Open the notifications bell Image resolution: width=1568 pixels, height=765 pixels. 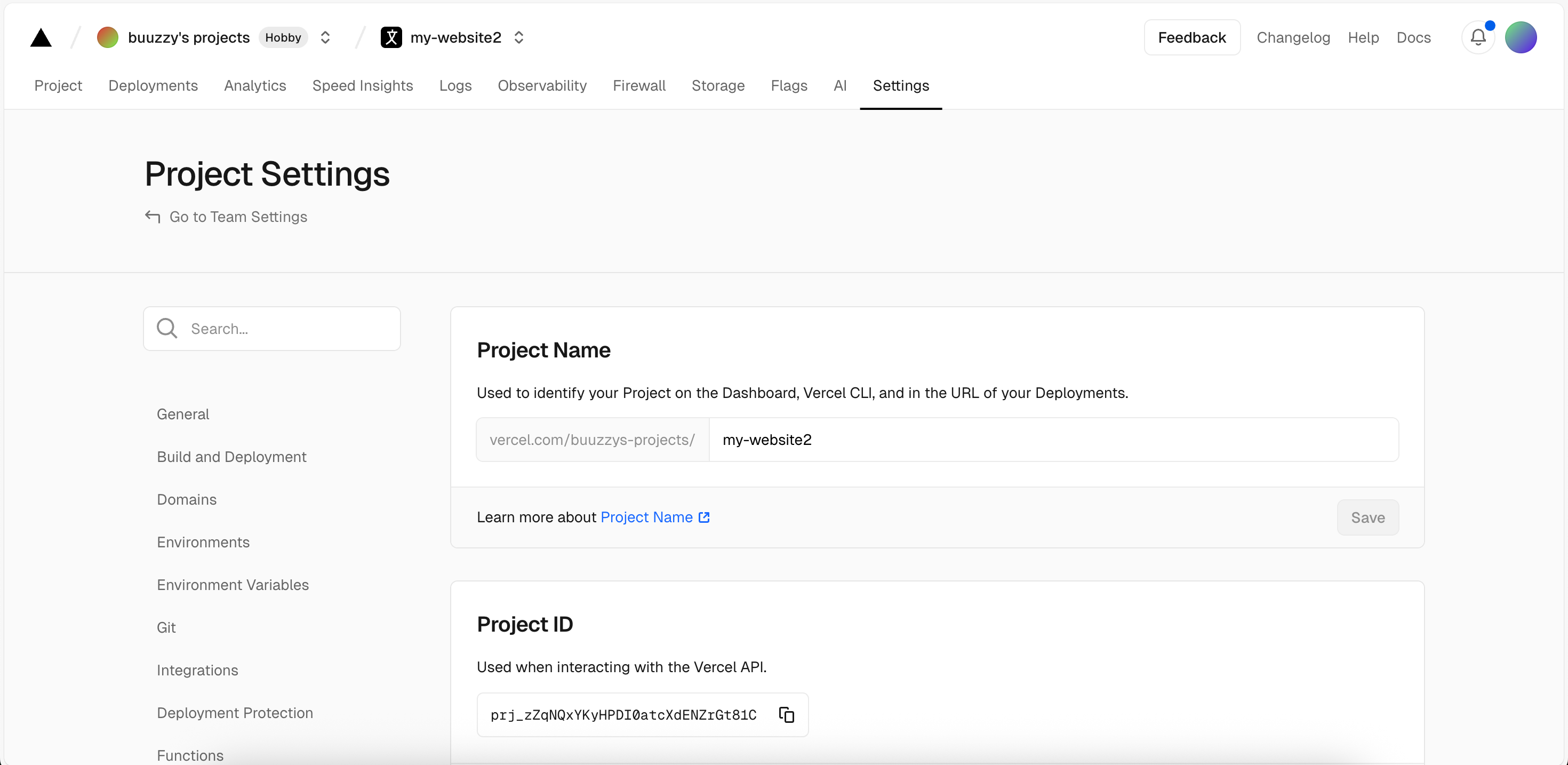[x=1478, y=38]
